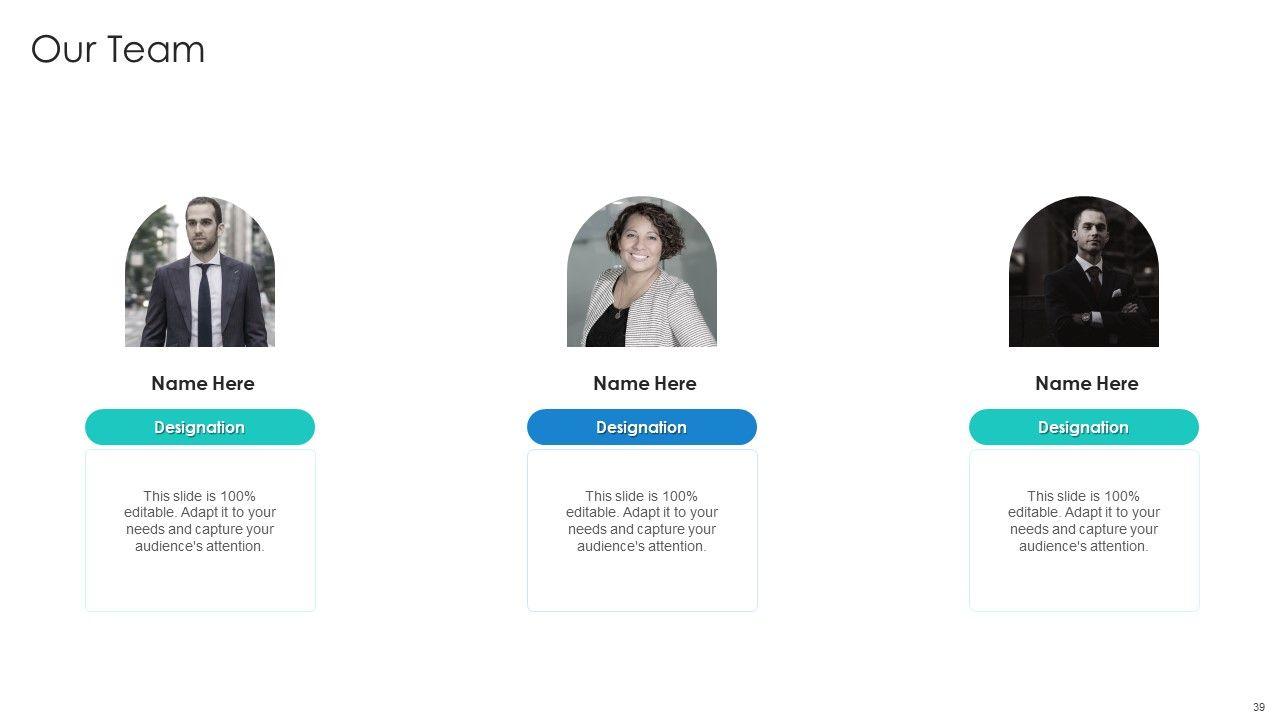Click the bottom border of left description card

pyautogui.click(x=200, y=610)
